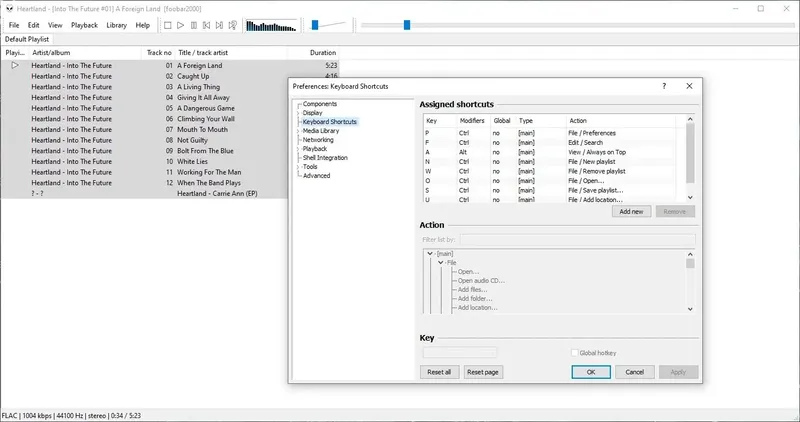Screen dimensions: 800x422
Task: Open the Playback menu
Action: [84, 25]
